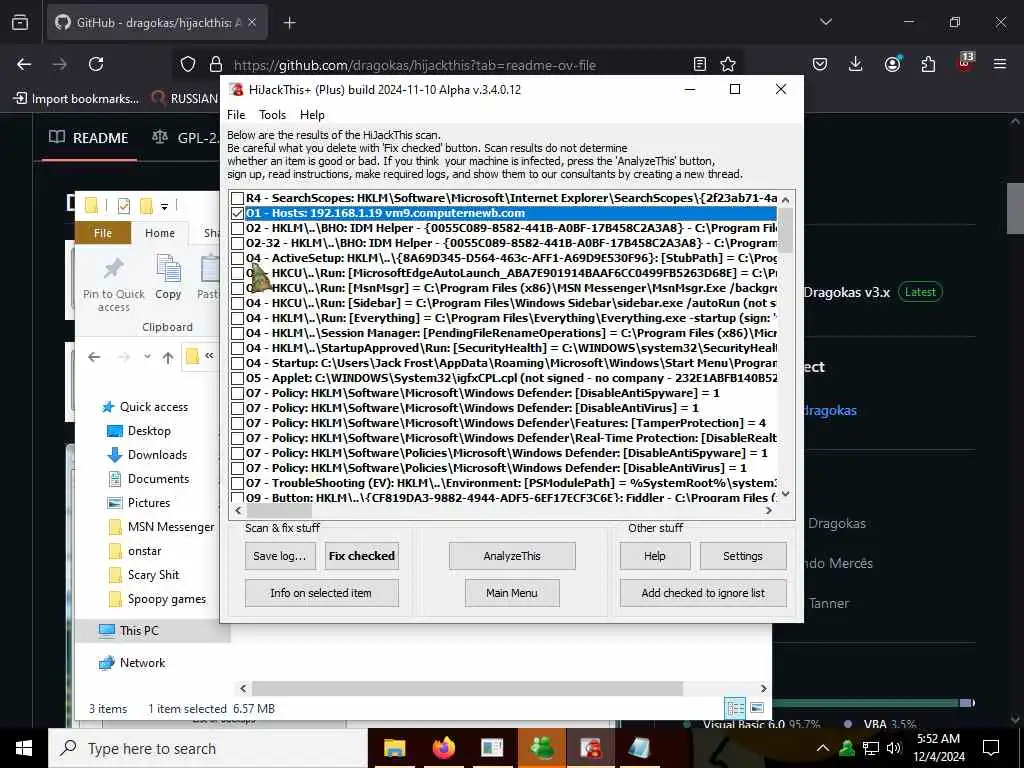Open a new browser tab
1024x768 pixels.
tap(289, 23)
